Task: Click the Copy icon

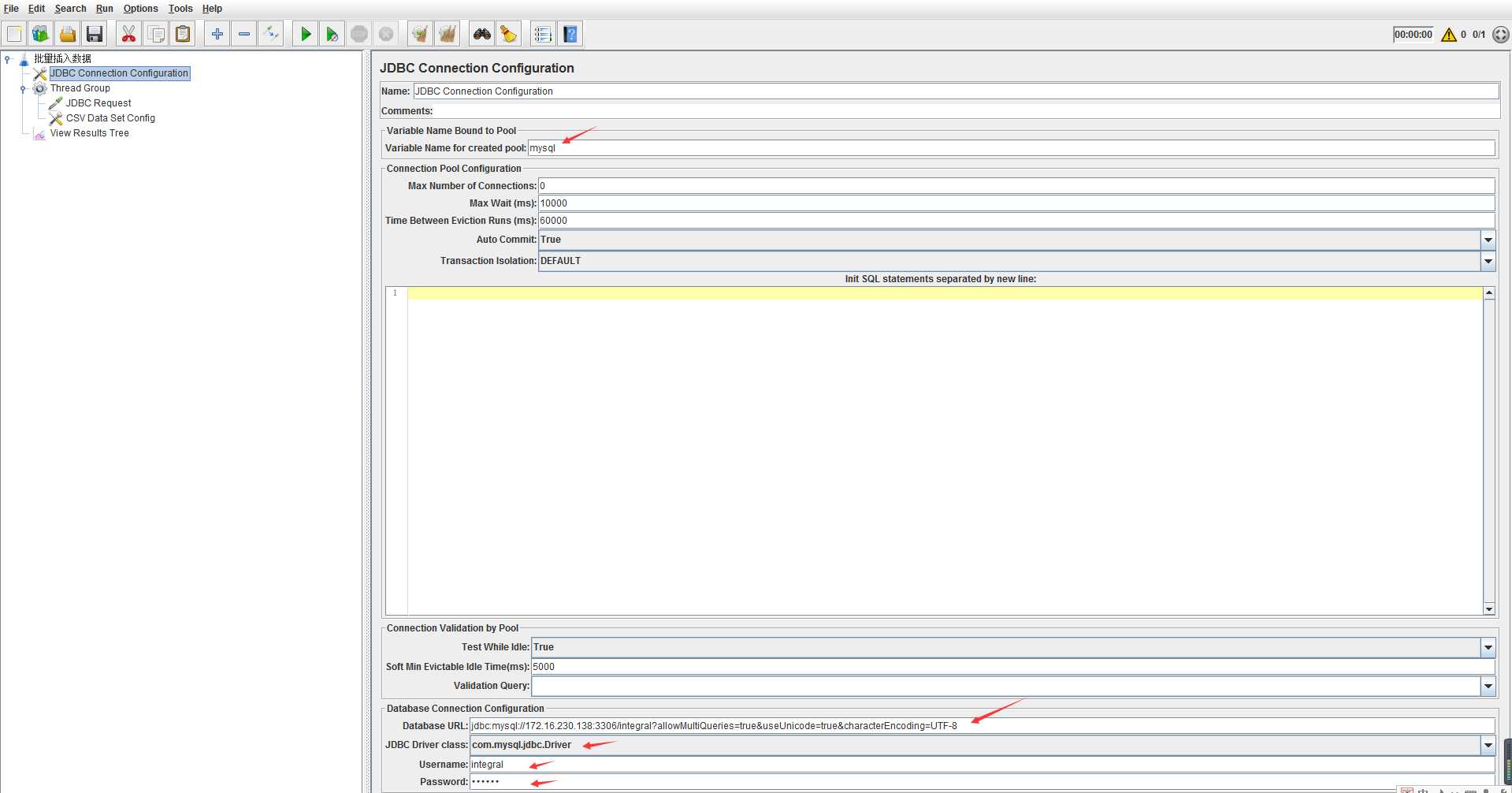Action: [156, 34]
